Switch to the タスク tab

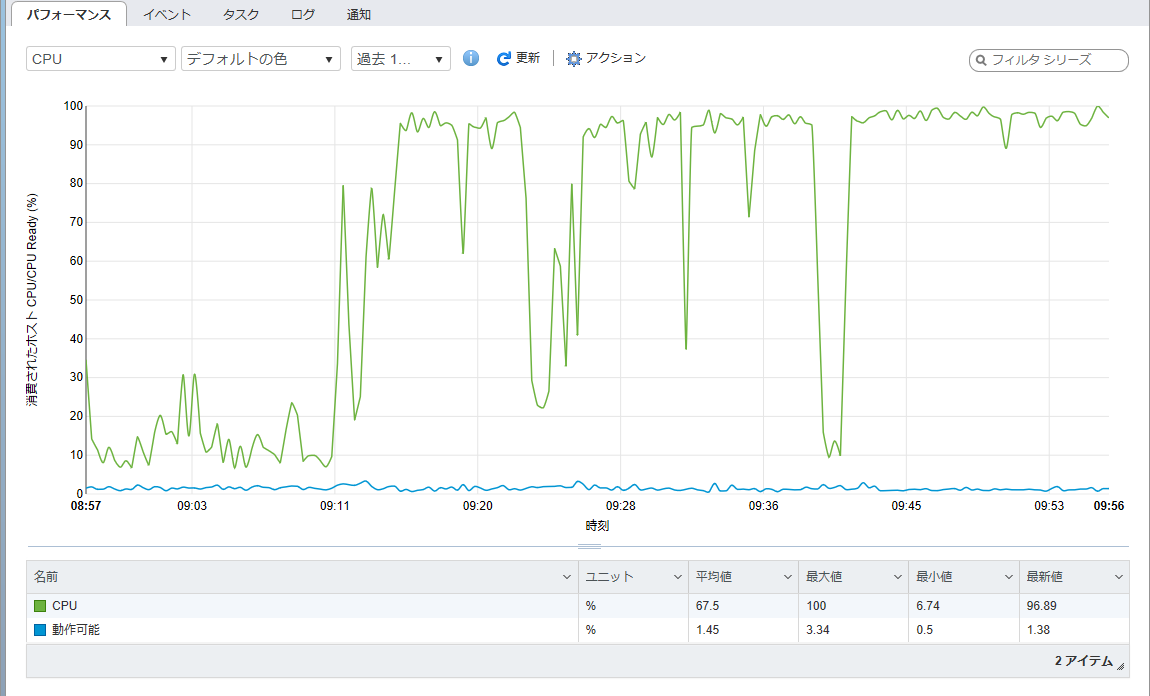tap(241, 14)
